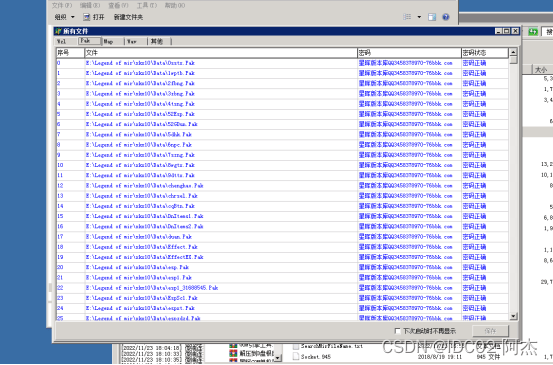Switch to the Wav tab
The image size is (553, 365).
click(136, 41)
